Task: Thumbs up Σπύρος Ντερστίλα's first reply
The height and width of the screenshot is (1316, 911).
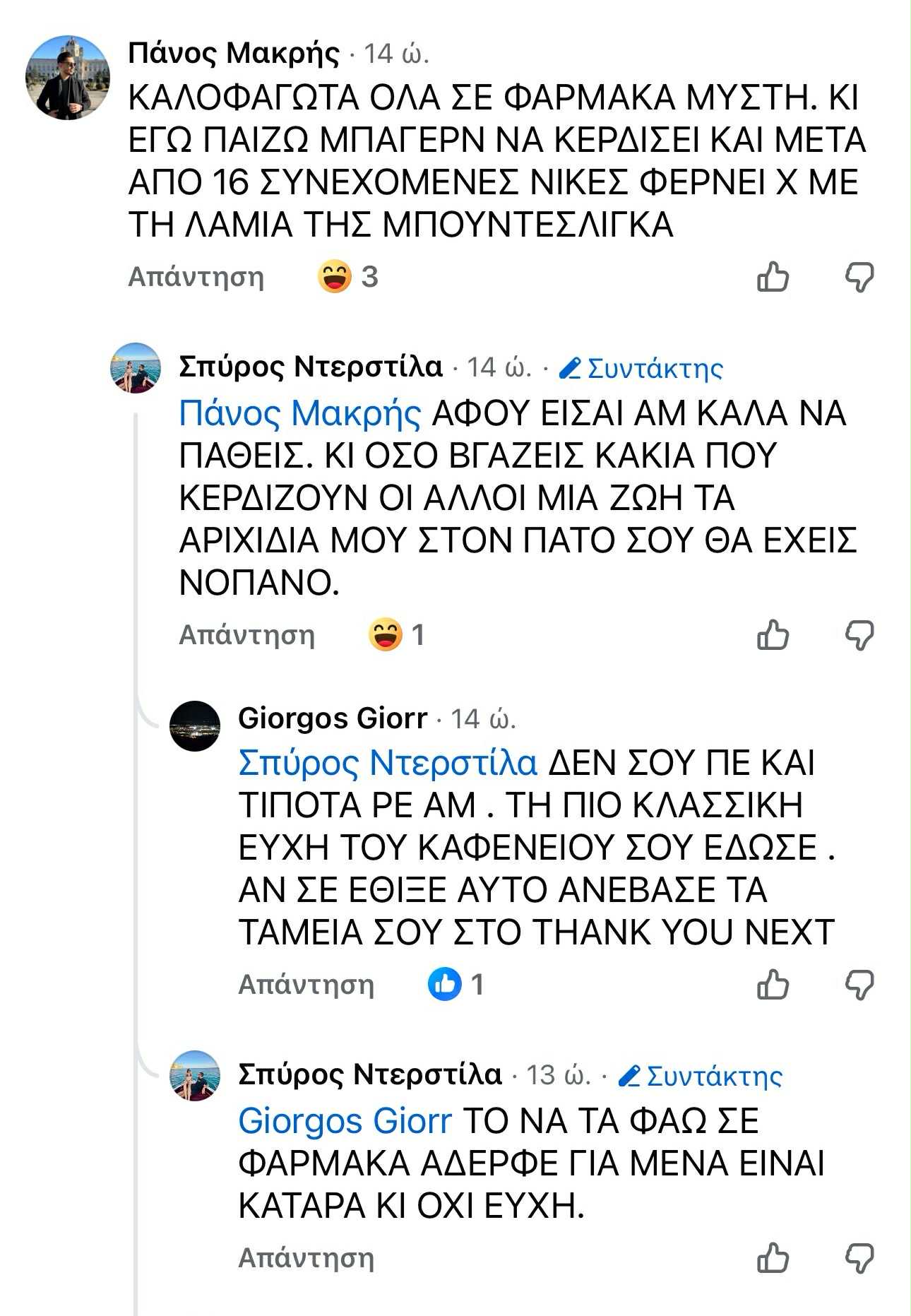Action: point(773,634)
